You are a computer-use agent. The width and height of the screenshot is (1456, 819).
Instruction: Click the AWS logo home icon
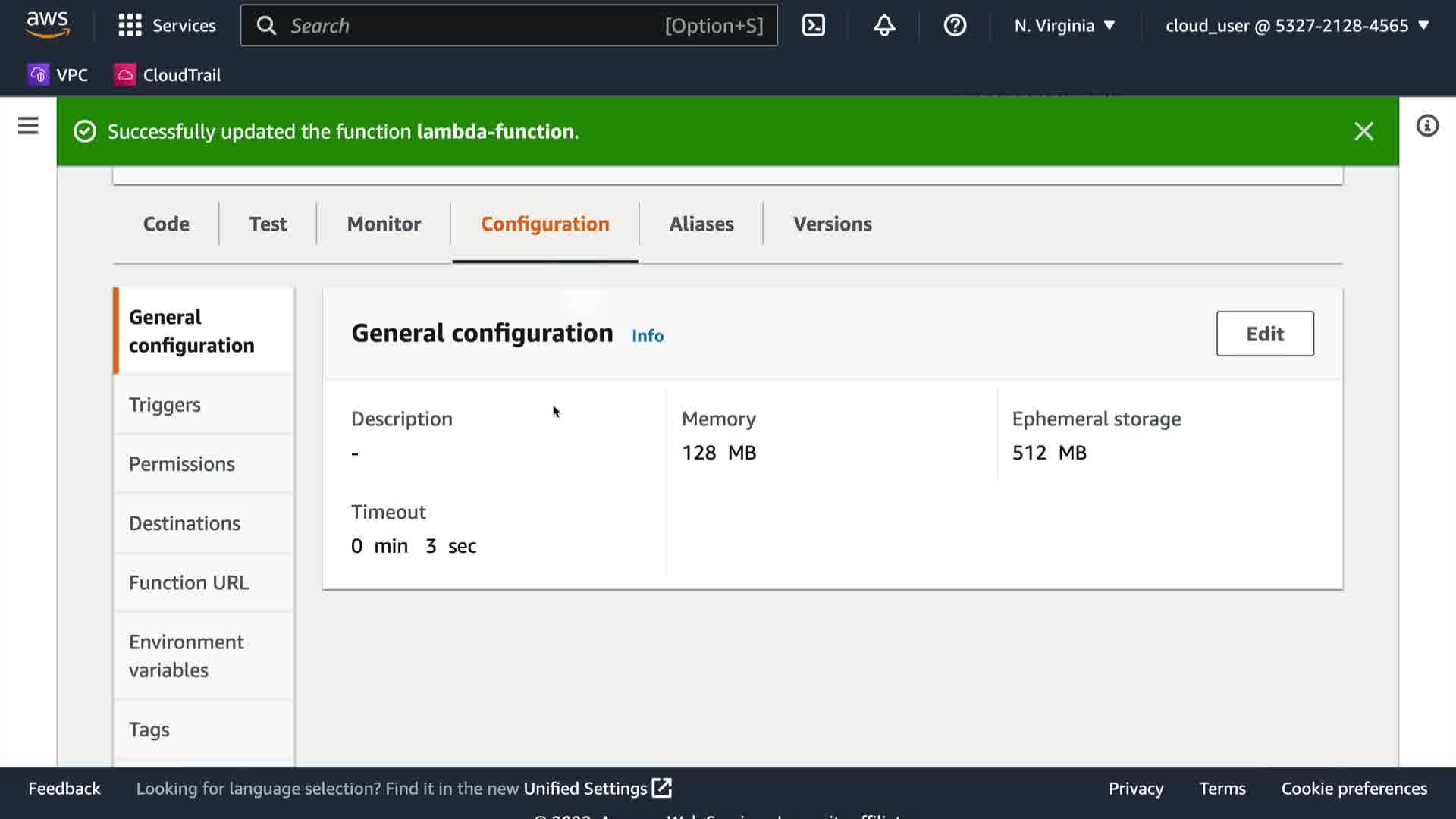pyautogui.click(x=47, y=24)
